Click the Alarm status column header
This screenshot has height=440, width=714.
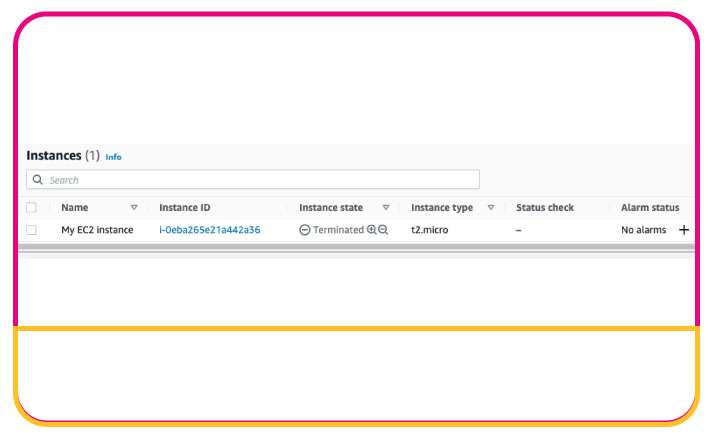(x=650, y=208)
